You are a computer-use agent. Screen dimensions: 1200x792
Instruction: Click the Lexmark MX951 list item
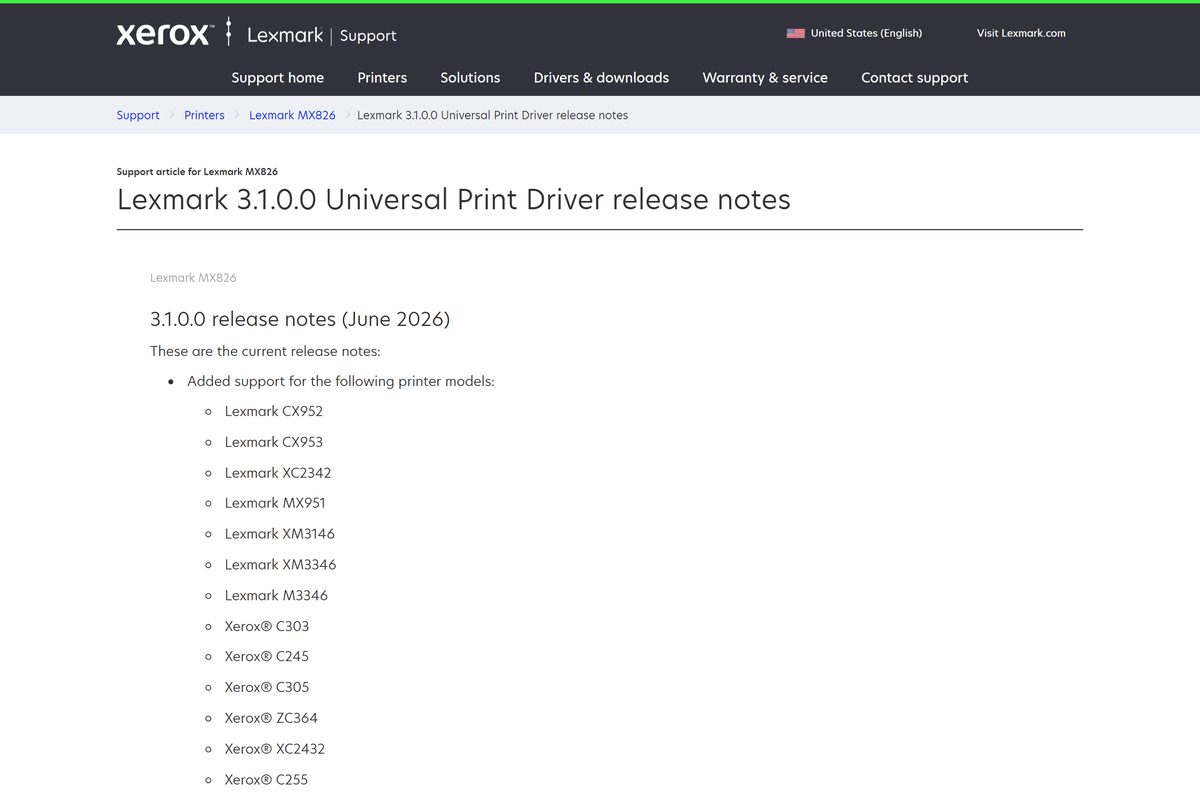275,503
